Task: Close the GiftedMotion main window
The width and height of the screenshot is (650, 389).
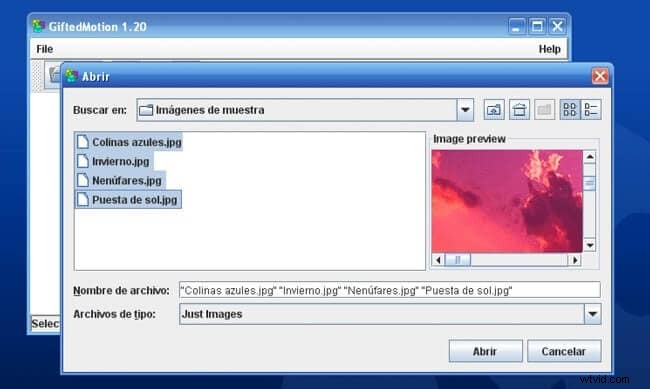Action: [x=558, y=26]
